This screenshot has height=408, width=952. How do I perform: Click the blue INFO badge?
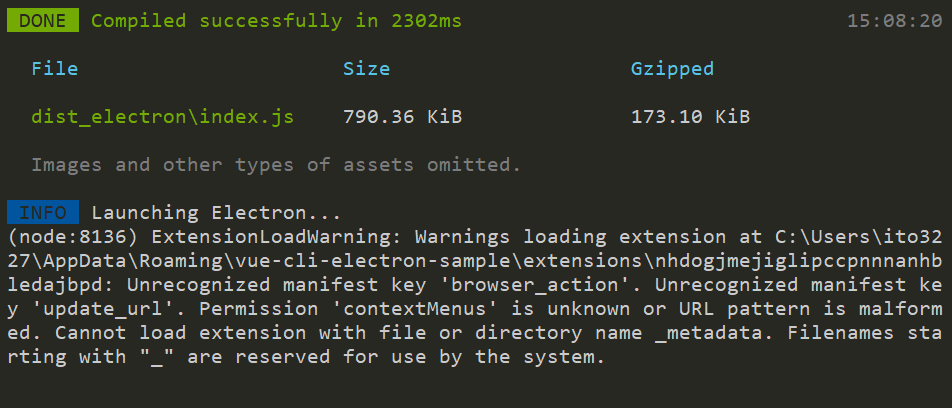42,212
